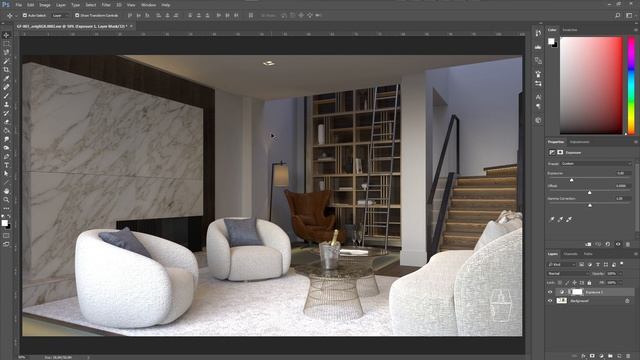Viewport: 640px width, 360px height.
Task: Open the Kind layer filter dropdown
Action: (x=562, y=264)
